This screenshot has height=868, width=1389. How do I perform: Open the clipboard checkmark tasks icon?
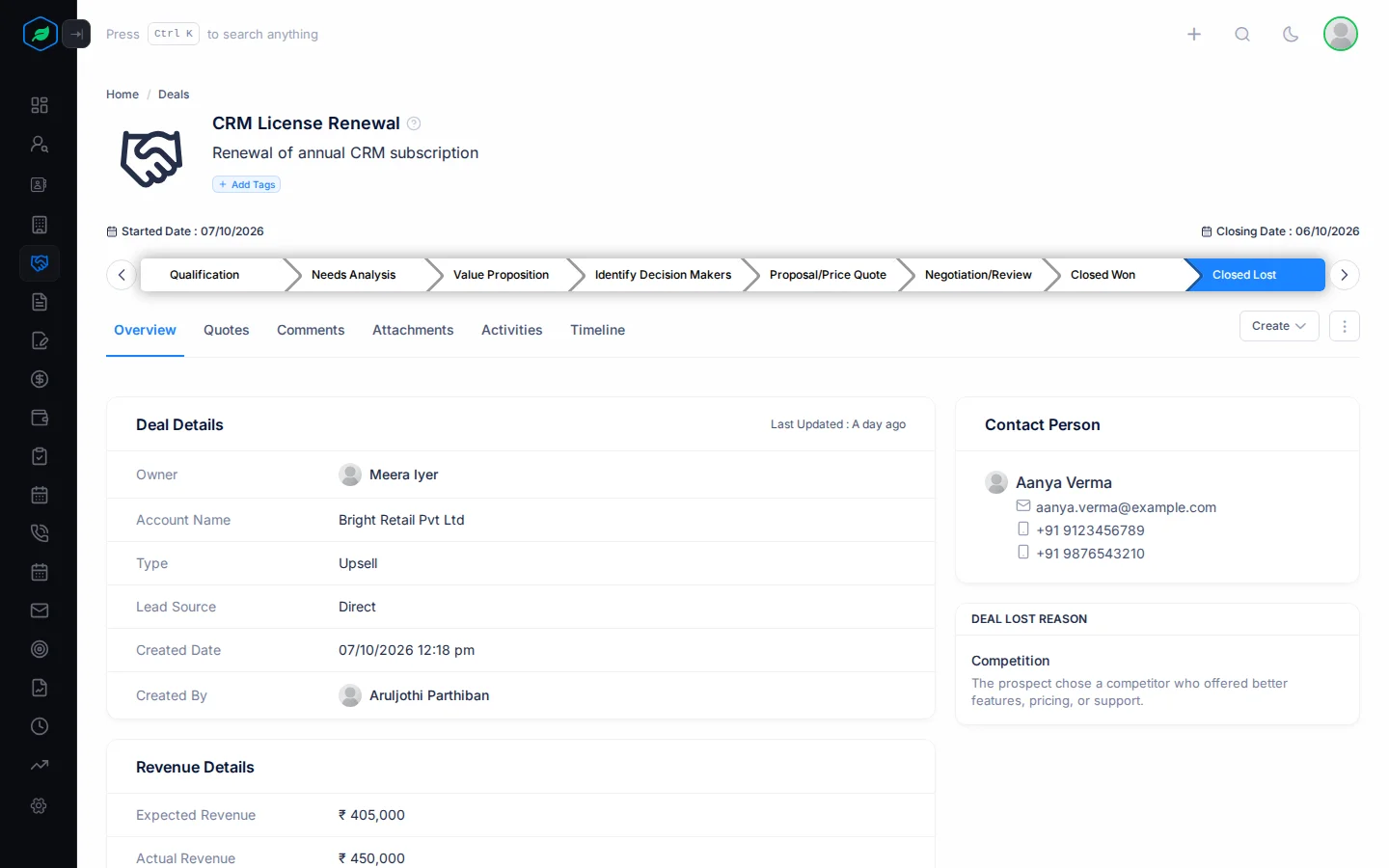[x=40, y=456]
